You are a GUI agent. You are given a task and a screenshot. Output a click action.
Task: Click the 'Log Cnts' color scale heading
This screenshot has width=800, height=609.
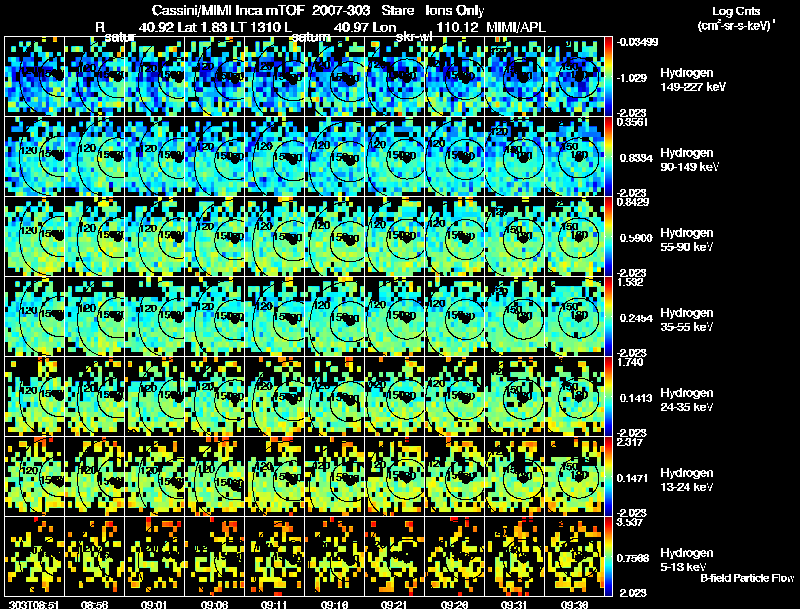click(x=736, y=12)
